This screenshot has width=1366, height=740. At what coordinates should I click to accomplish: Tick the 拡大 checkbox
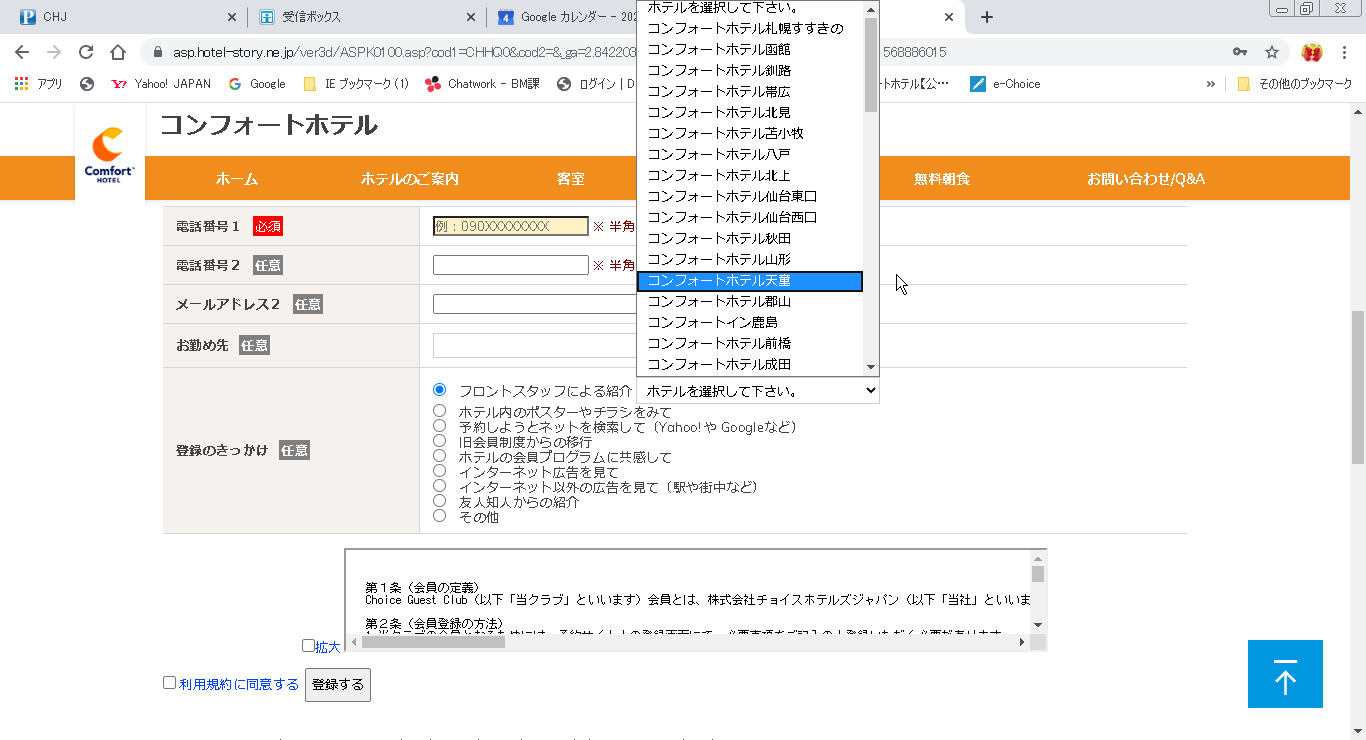pyautogui.click(x=309, y=646)
